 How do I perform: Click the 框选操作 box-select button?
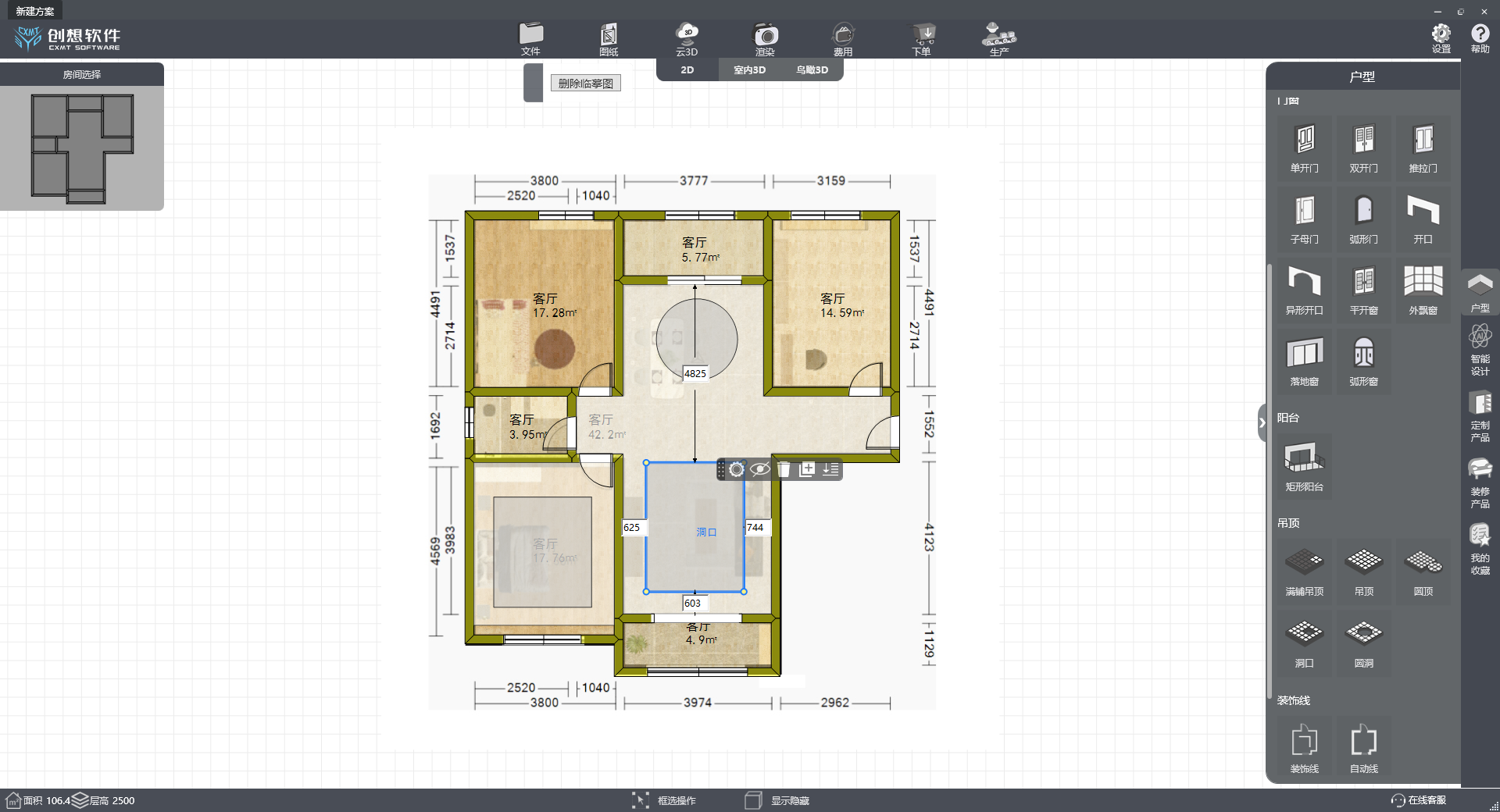[x=664, y=800]
